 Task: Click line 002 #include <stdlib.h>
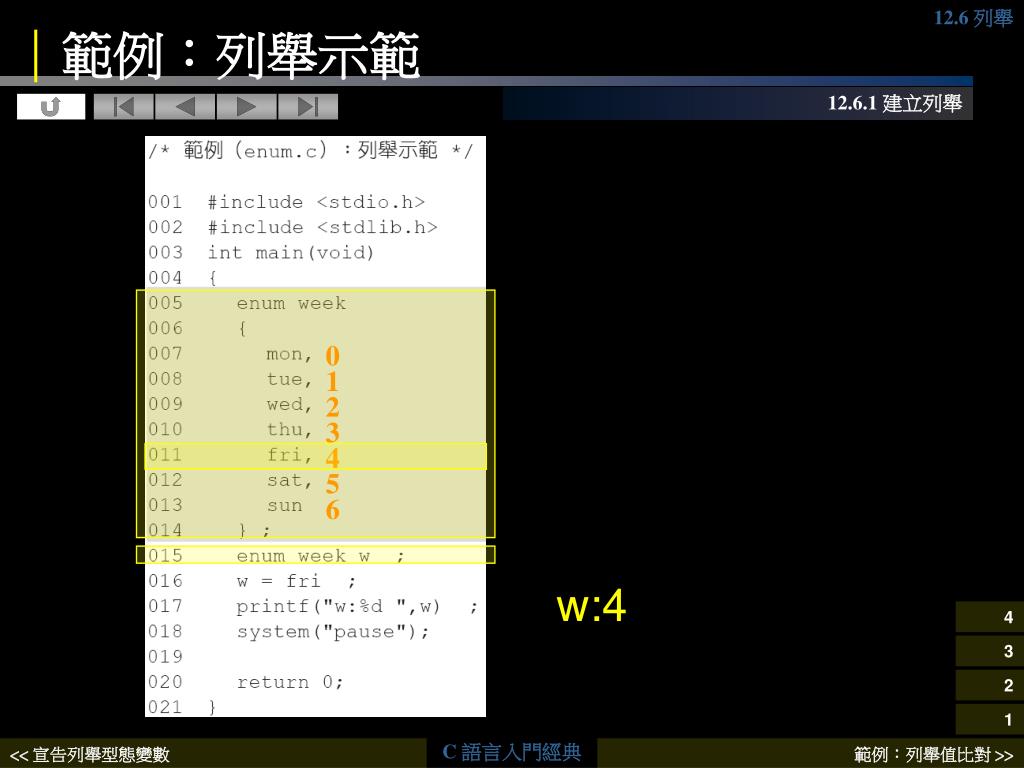[x=293, y=227]
